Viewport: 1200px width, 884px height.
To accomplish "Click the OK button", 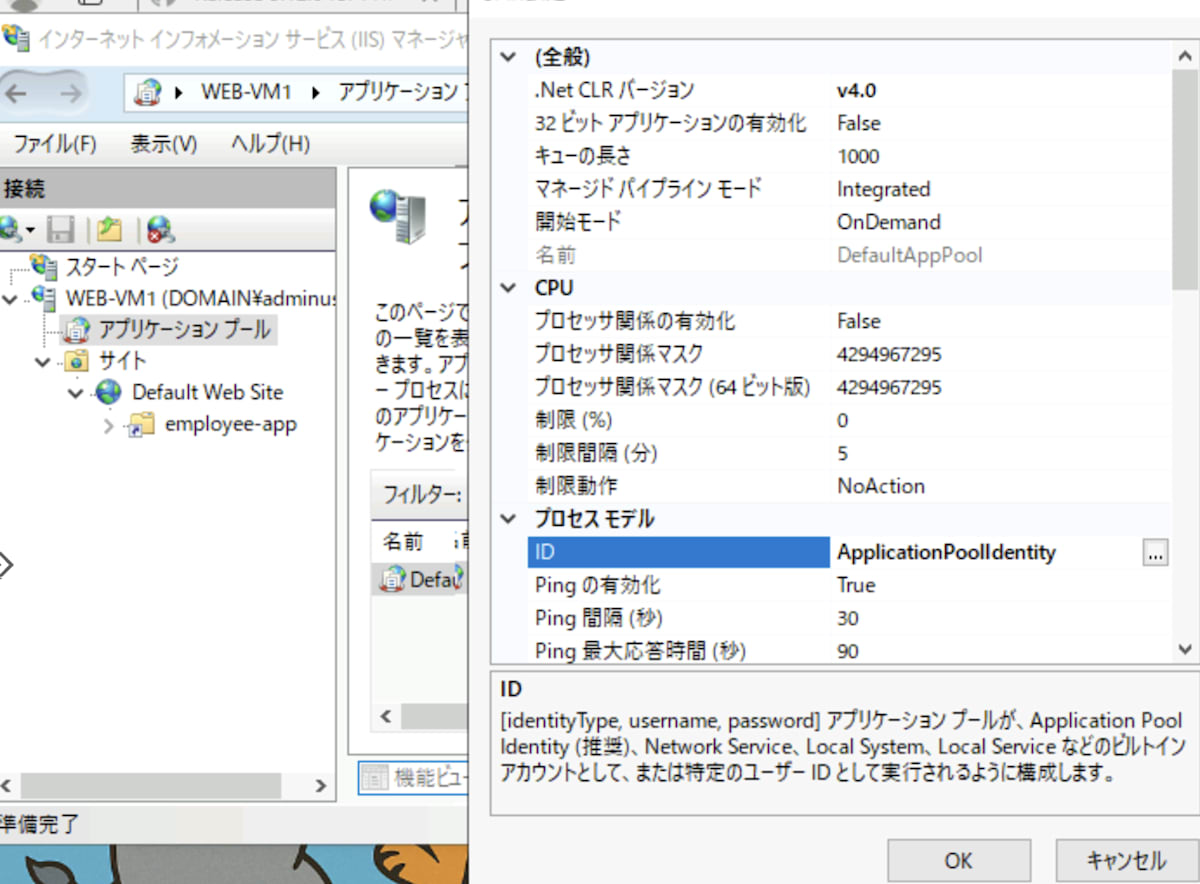I will coord(958,860).
